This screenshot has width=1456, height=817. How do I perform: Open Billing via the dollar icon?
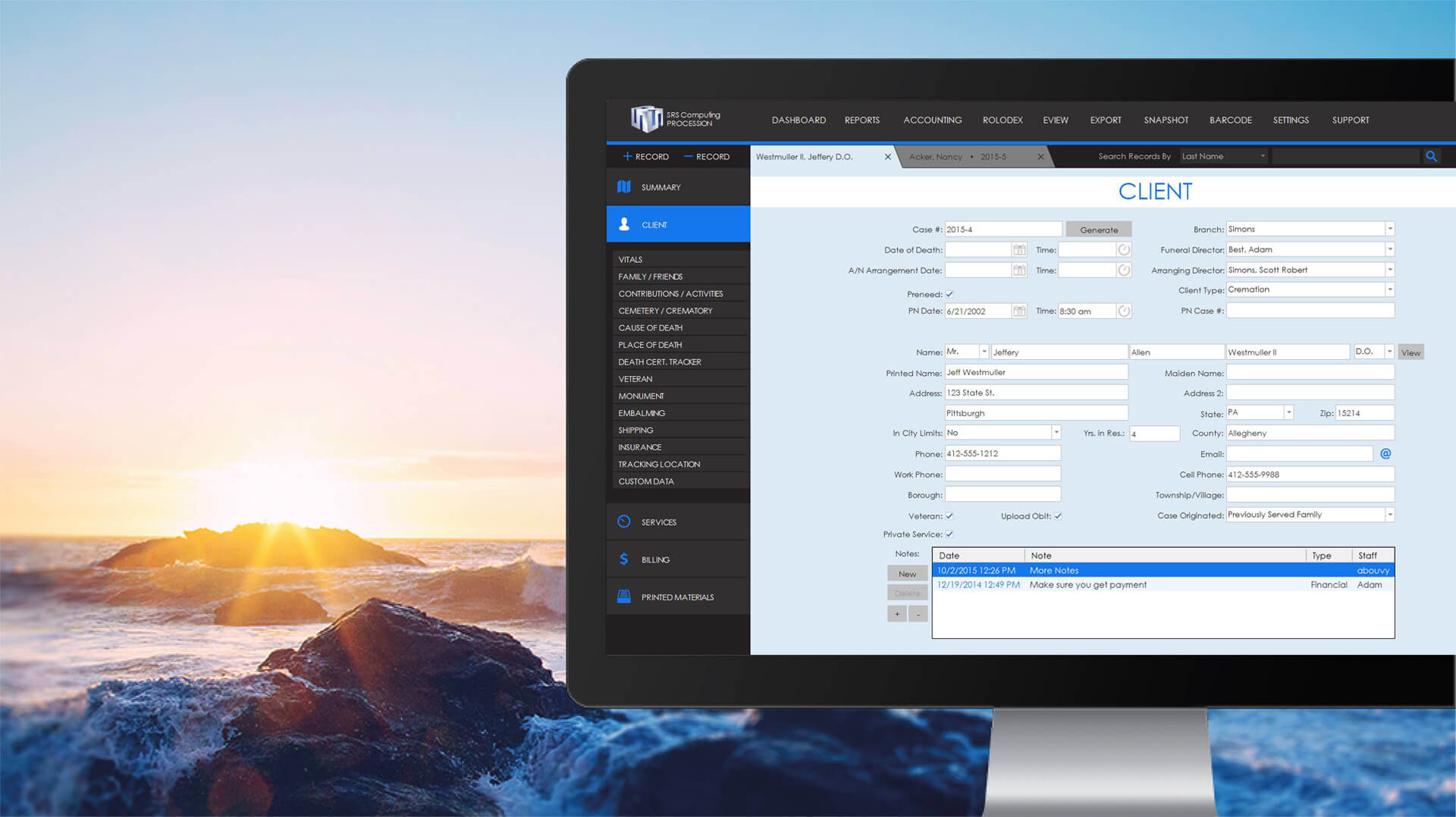tap(624, 559)
